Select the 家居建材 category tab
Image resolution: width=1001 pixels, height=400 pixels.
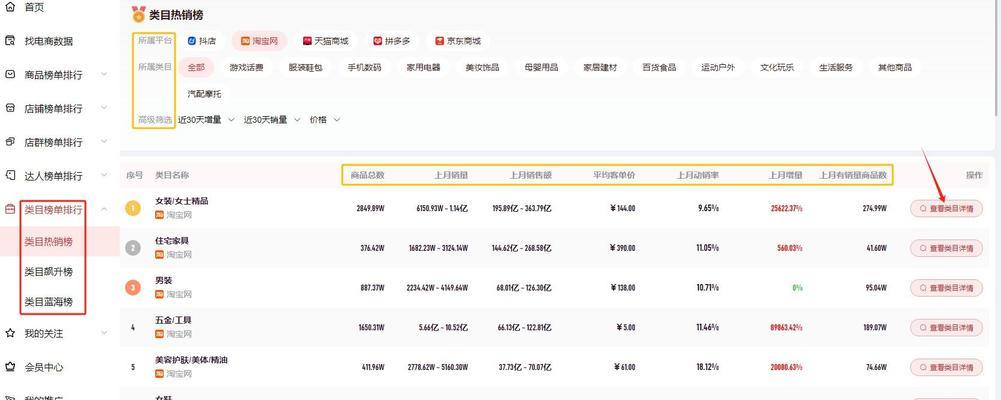pyautogui.click(x=600, y=67)
